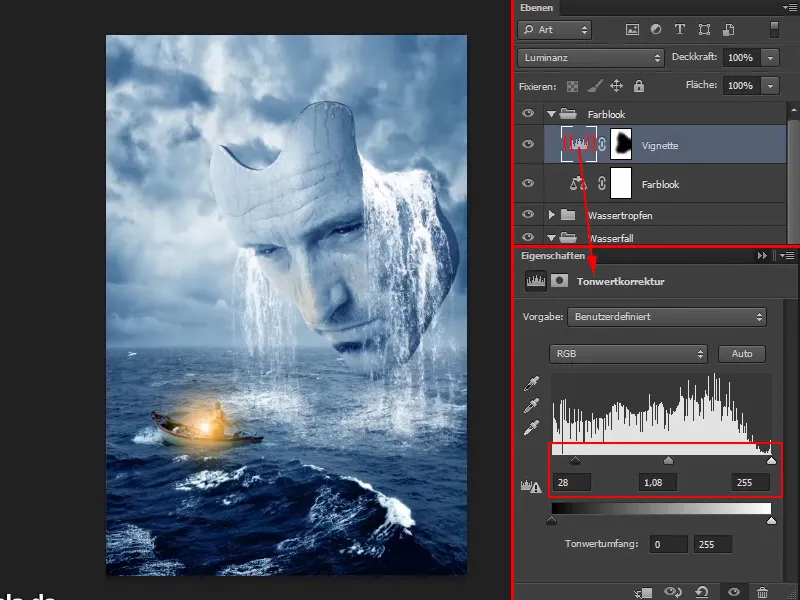
Task: Lock transparent pixels icon
Action: [x=572, y=86]
